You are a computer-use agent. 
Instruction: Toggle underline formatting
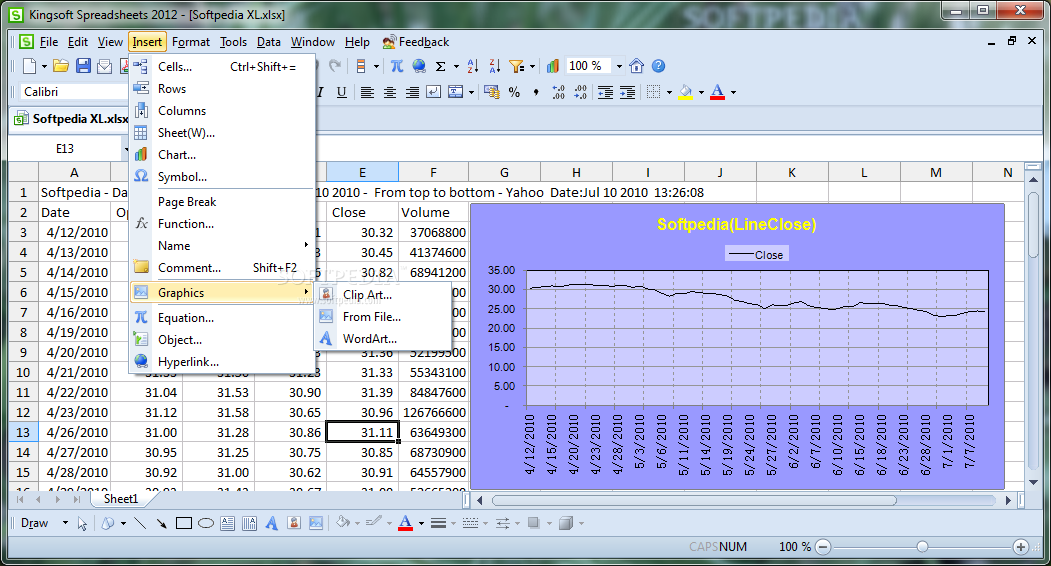[x=341, y=92]
